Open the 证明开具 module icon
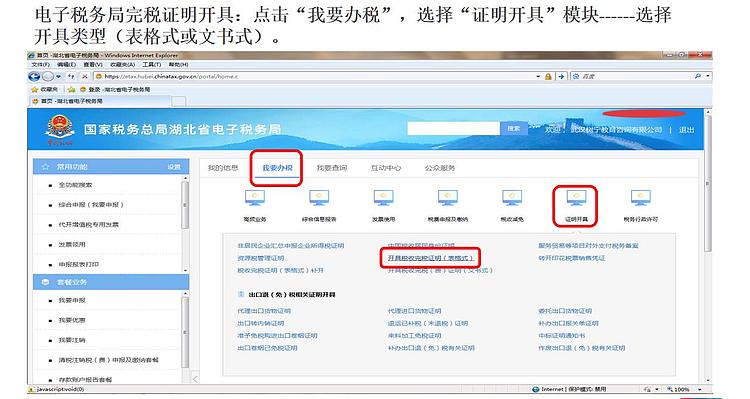The image size is (750, 399). coord(575,198)
